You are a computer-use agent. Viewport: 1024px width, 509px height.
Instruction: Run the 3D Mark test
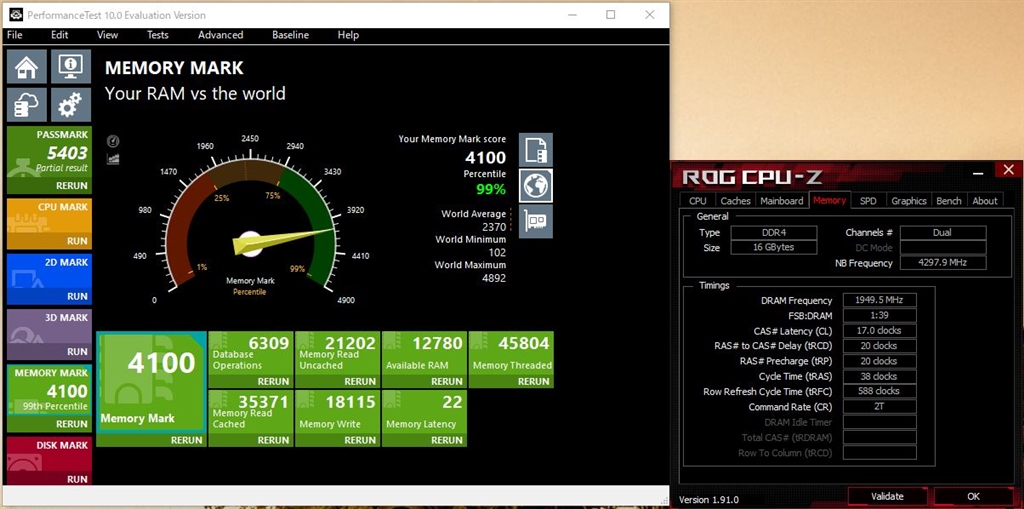point(77,352)
